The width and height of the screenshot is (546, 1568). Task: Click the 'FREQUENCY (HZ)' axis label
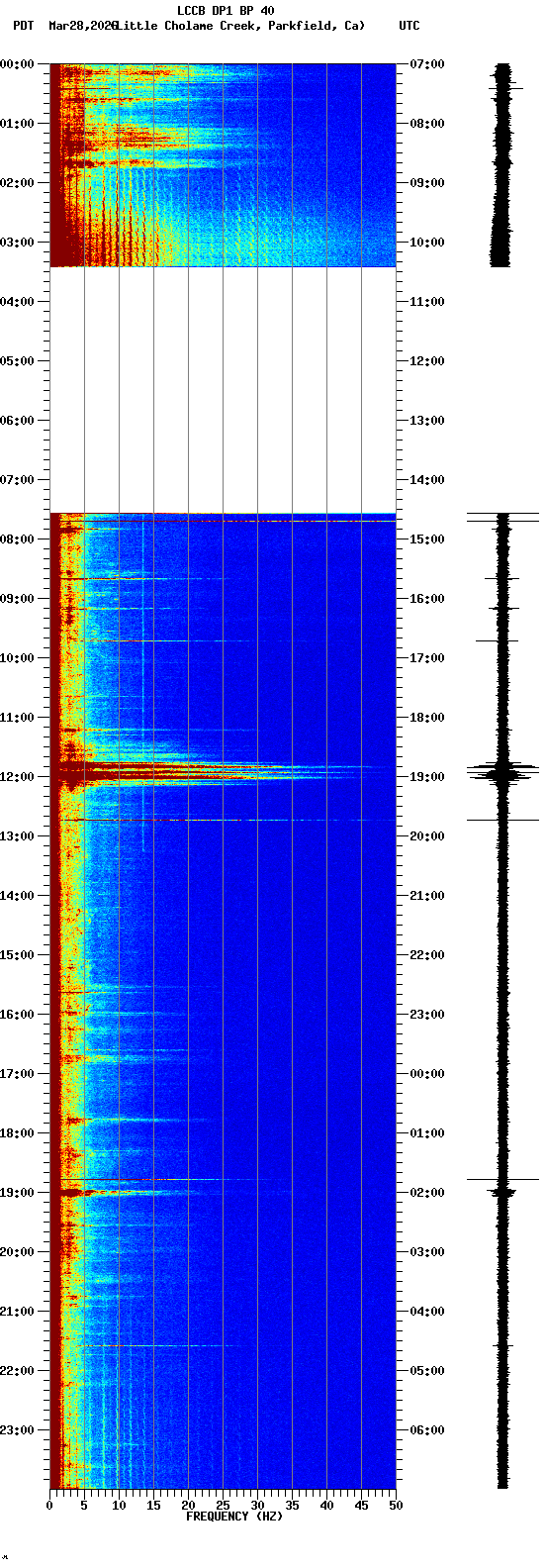tap(234, 1516)
